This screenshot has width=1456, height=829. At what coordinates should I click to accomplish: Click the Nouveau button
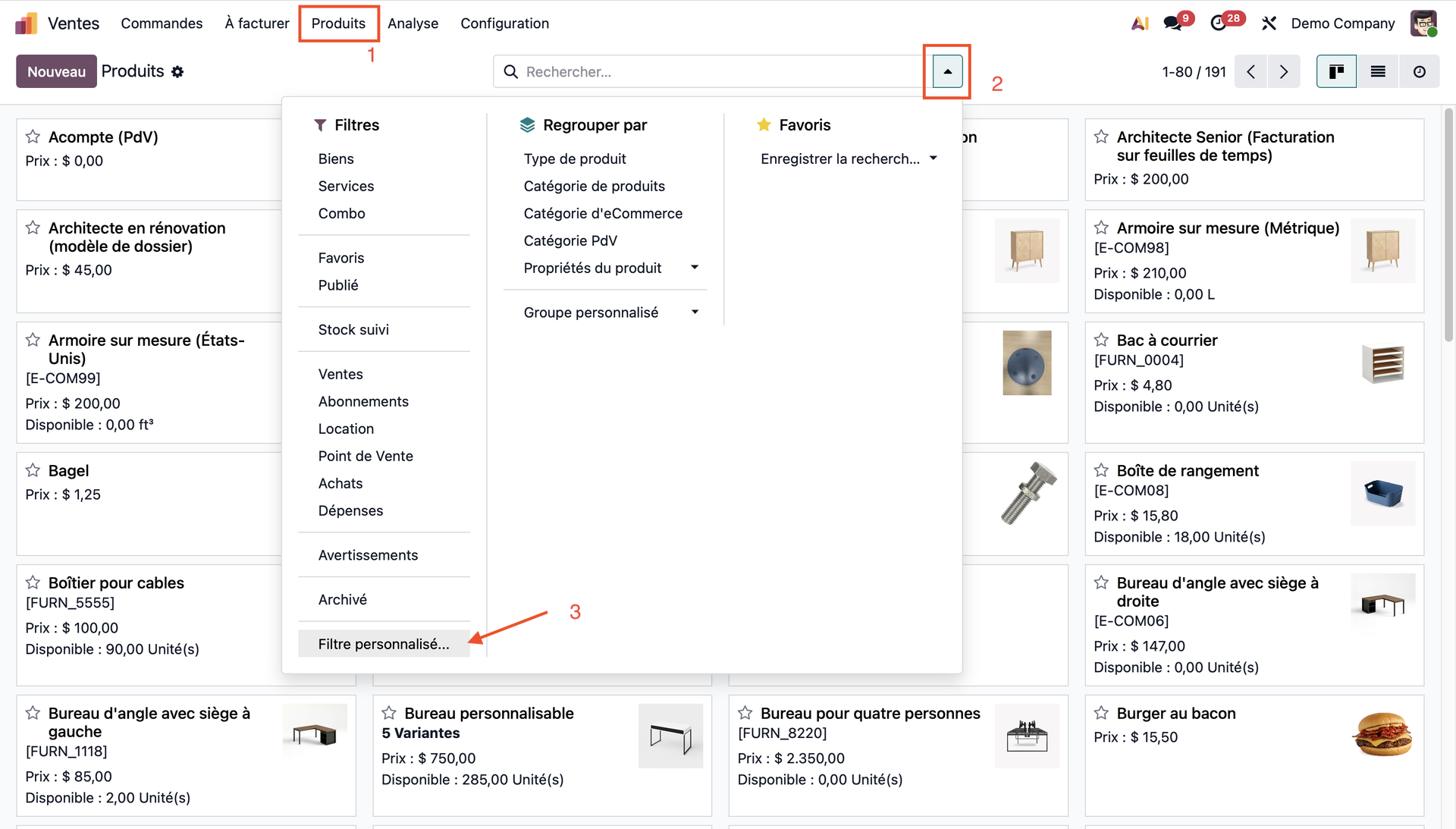(56, 71)
